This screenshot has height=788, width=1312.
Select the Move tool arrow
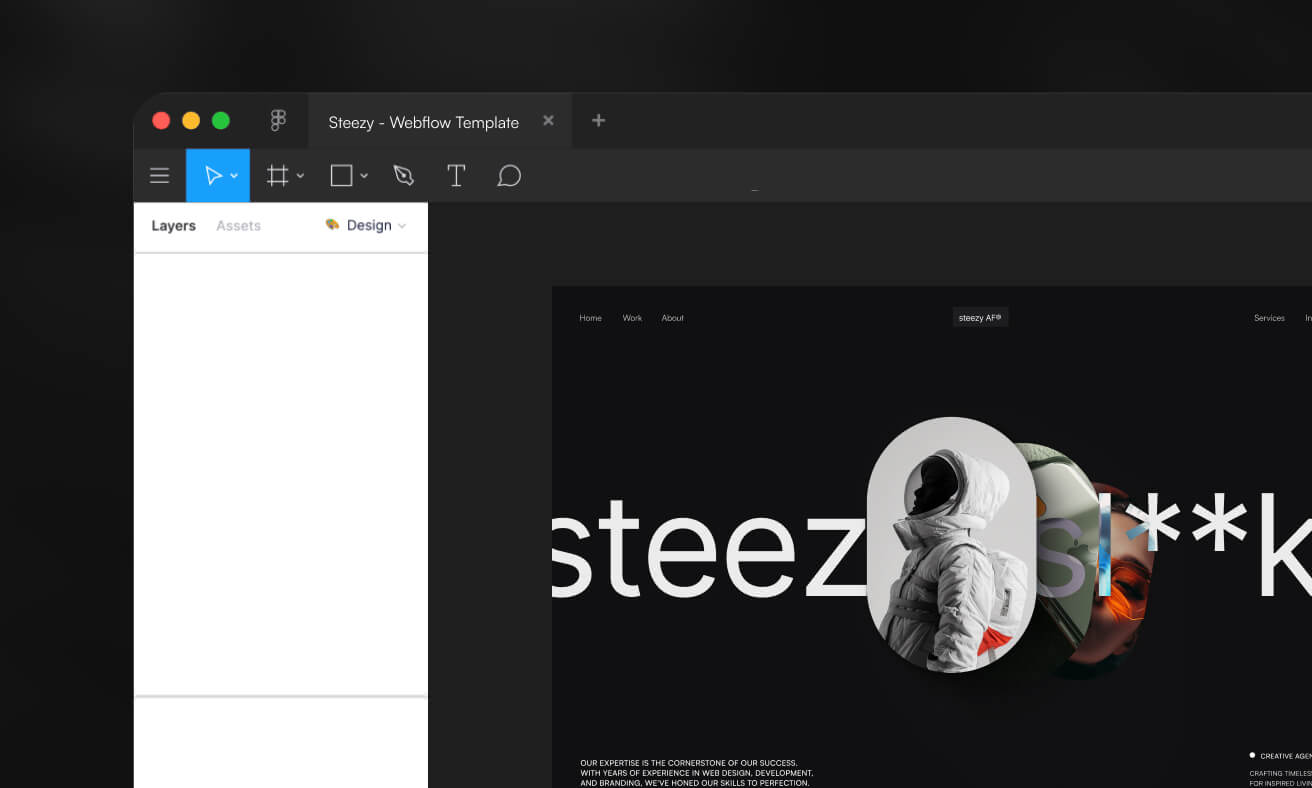click(x=212, y=176)
